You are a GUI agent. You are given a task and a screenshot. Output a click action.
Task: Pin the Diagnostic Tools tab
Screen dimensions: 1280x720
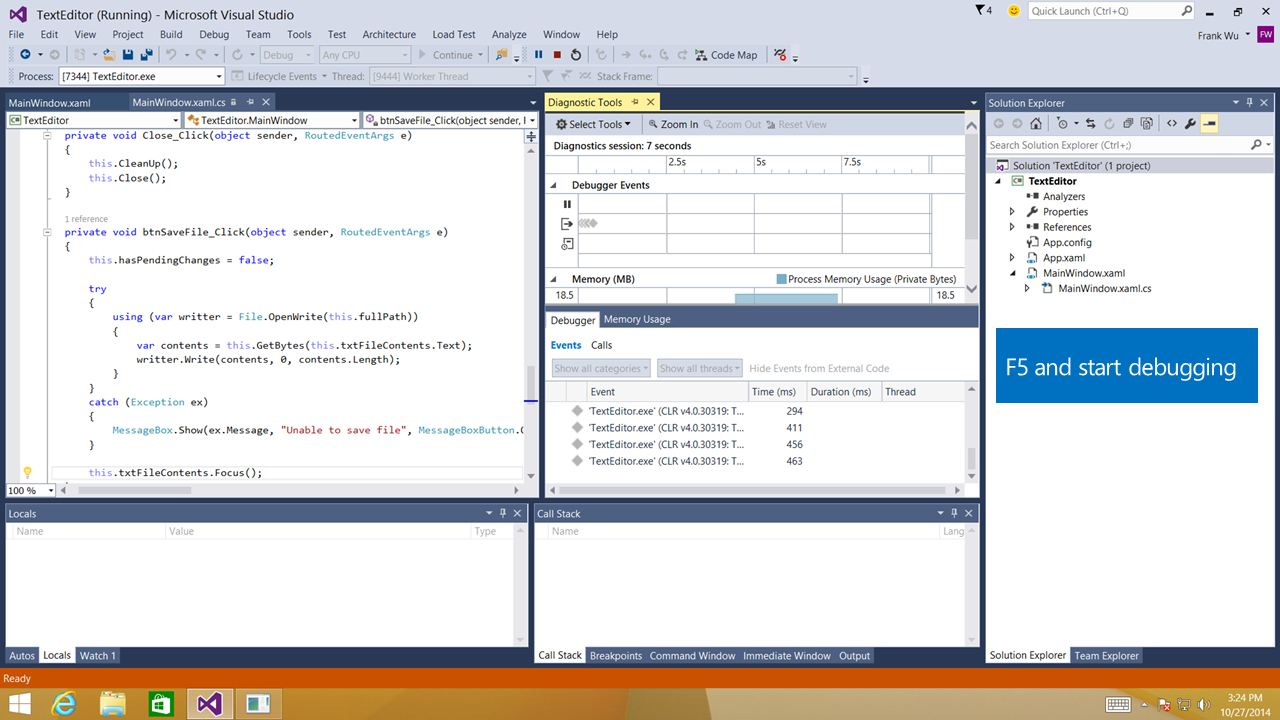click(x=635, y=102)
